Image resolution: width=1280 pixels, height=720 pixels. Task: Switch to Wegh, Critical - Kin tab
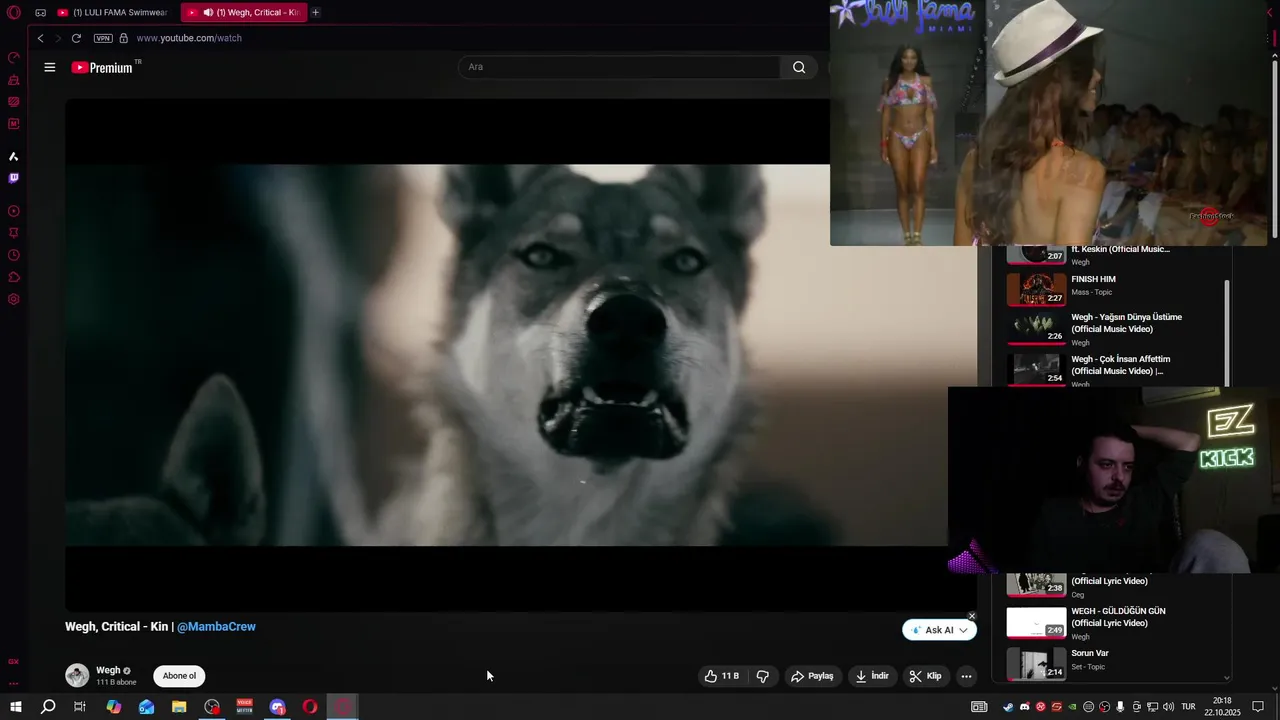243,12
